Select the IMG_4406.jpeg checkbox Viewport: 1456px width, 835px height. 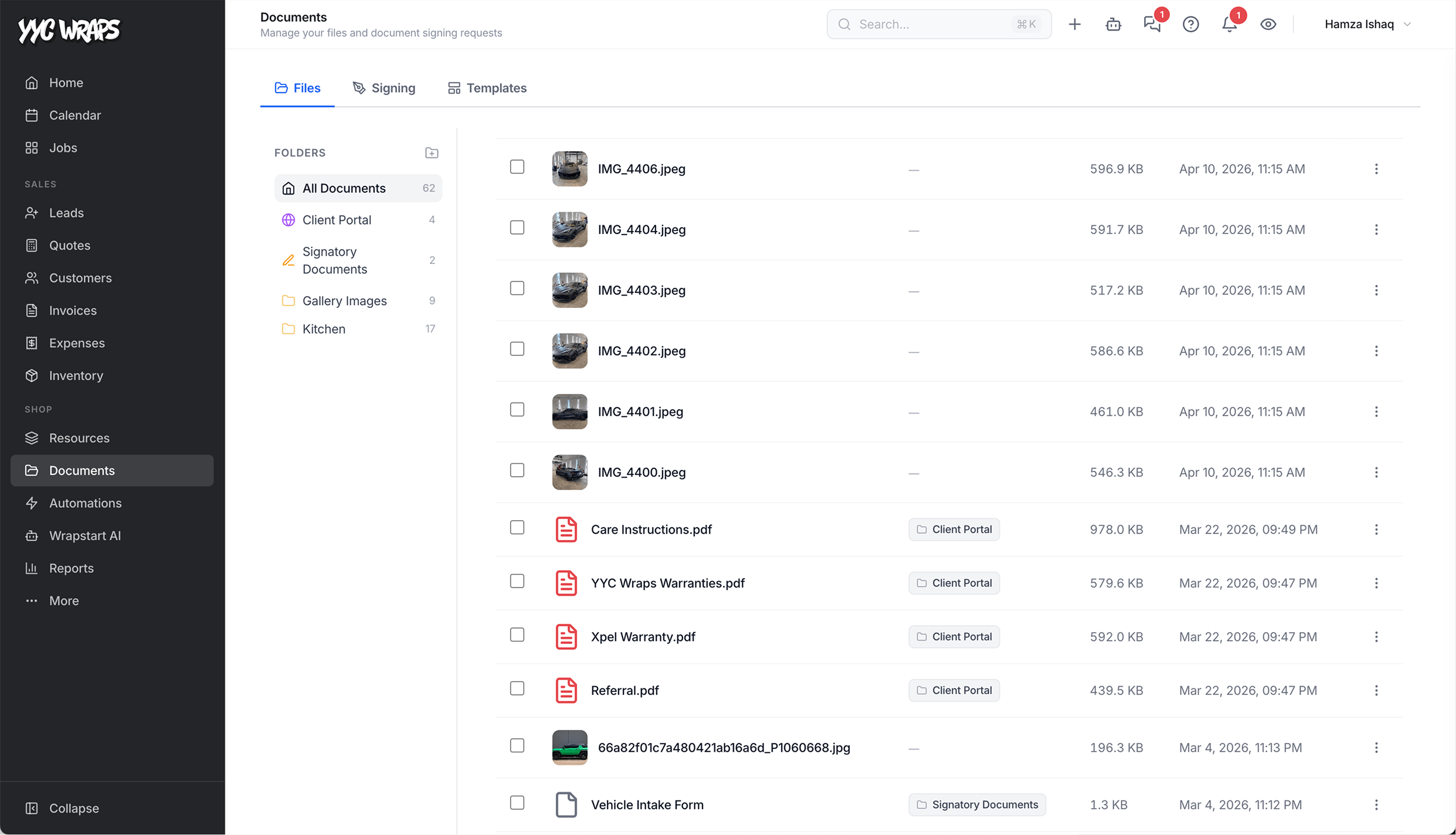[517, 167]
